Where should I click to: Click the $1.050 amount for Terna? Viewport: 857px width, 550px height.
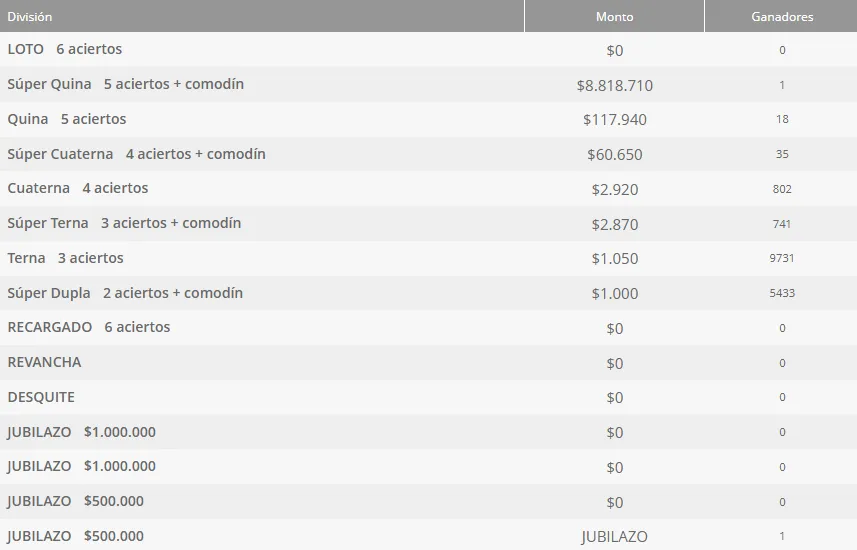coord(614,258)
